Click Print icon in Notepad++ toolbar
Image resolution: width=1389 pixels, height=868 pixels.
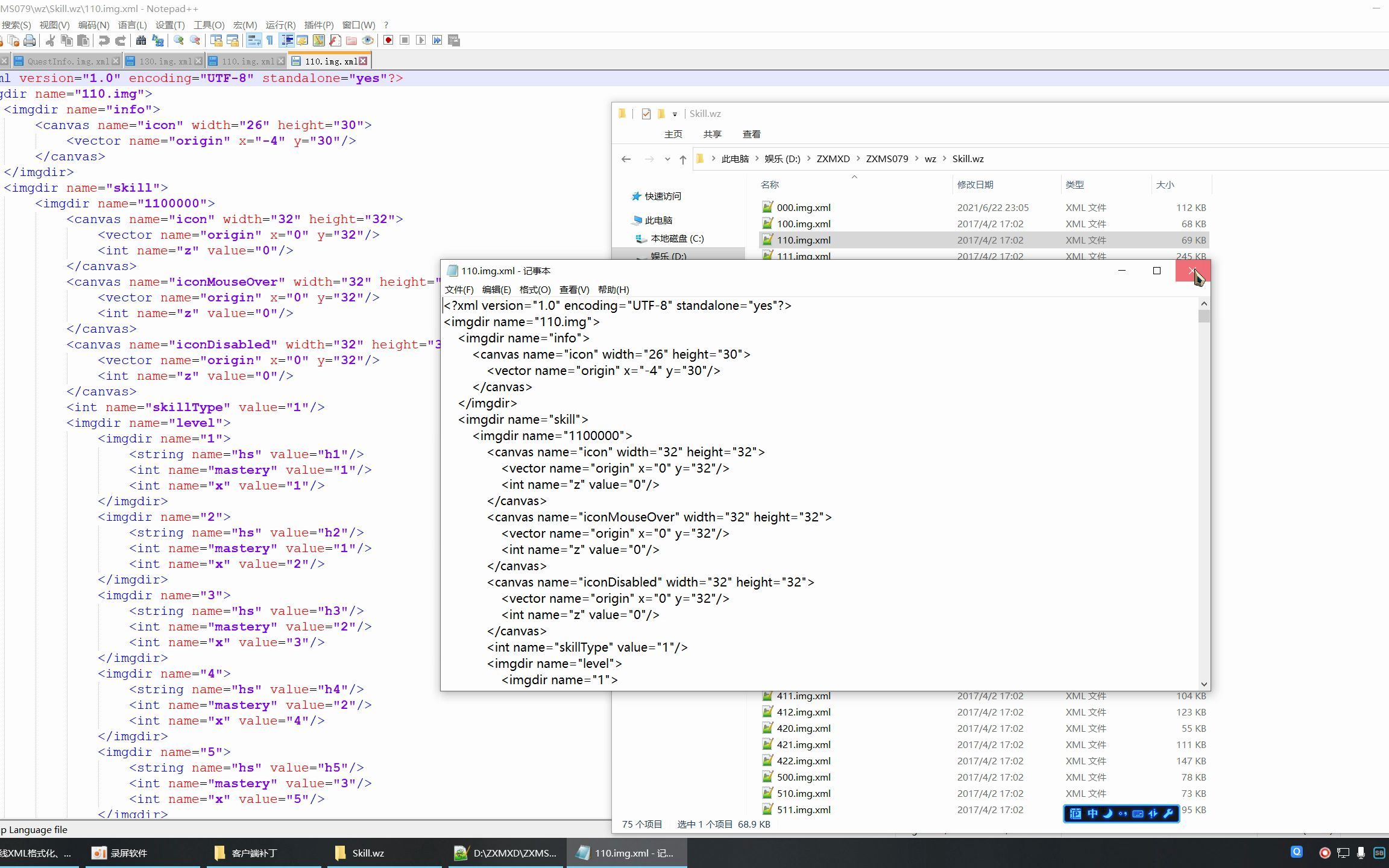(30, 40)
